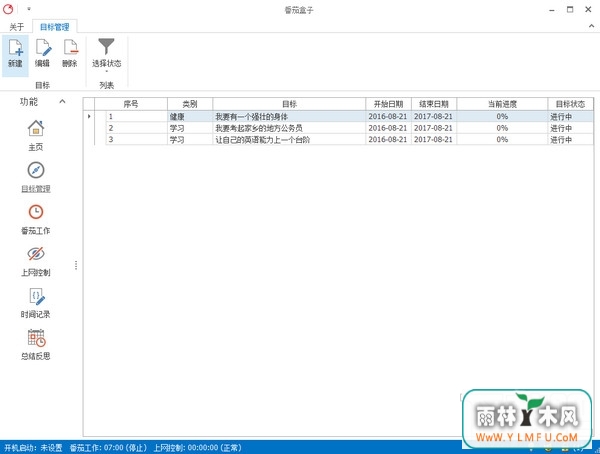Image resolution: width=600 pixels, height=454 pixels.
Task: Click 开机启动: 未设置 in the status bar
Action: pyautogui.click(x=33, y=447)
